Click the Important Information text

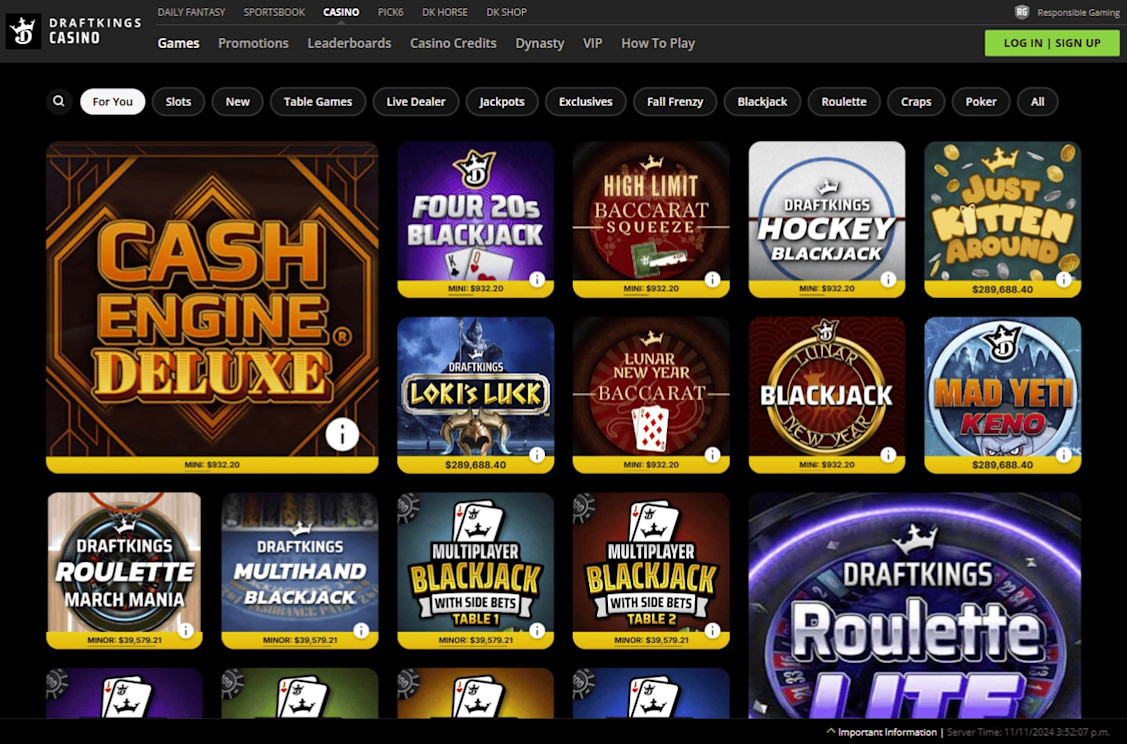click(887, 732)
